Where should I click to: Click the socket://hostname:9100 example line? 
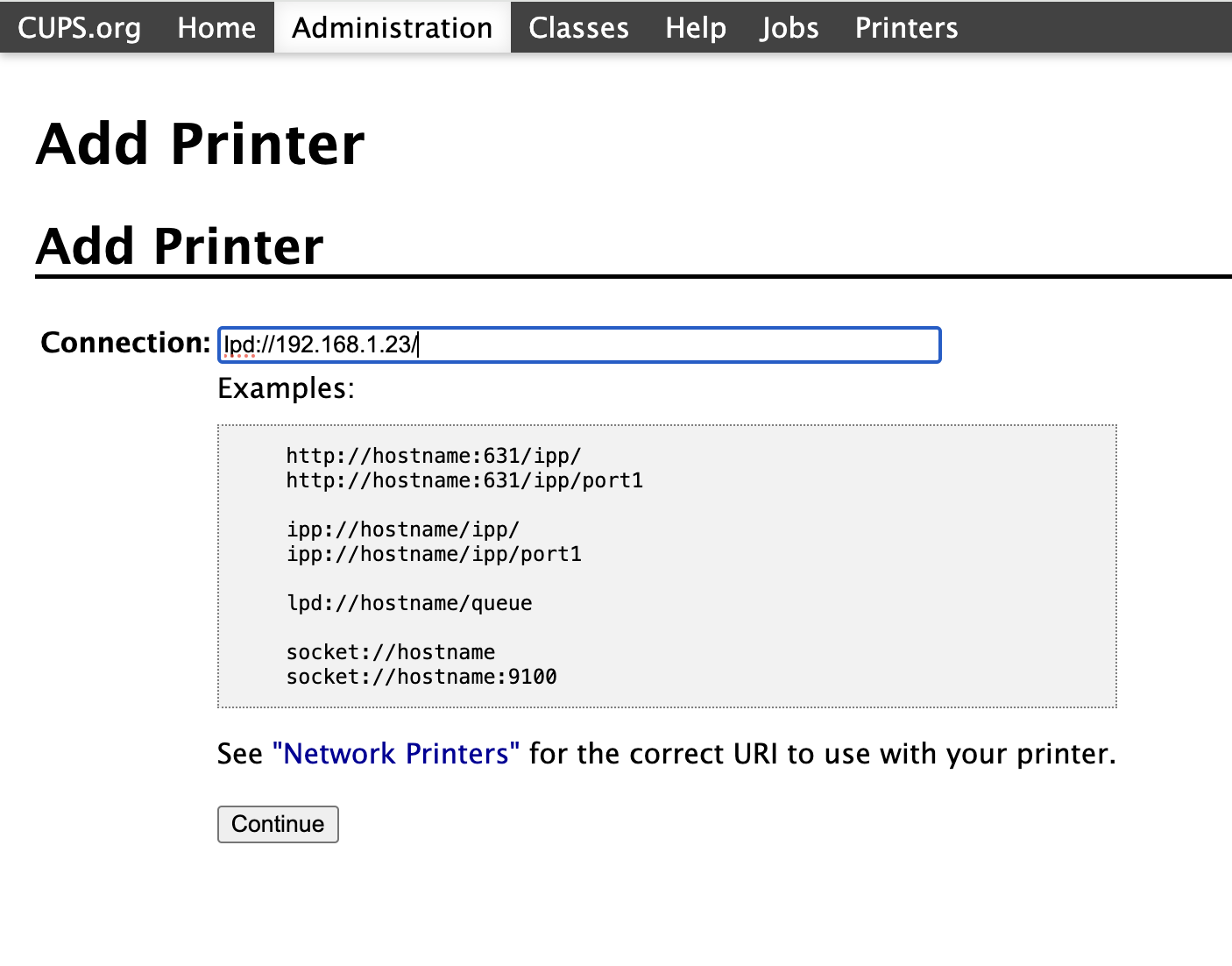point(421,677)
